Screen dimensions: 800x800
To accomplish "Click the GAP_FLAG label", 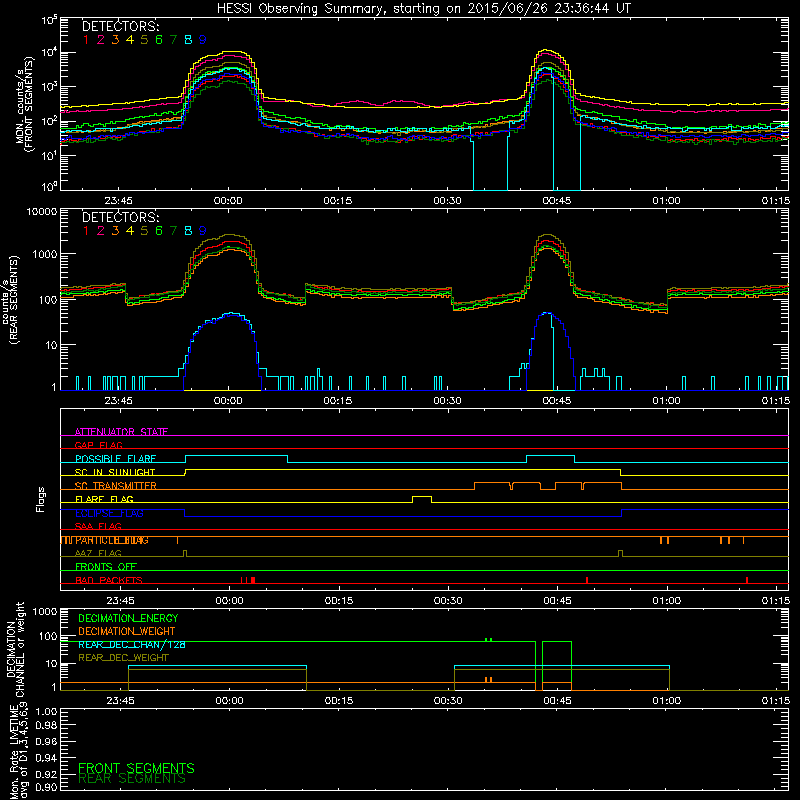I will coord(98,445).
